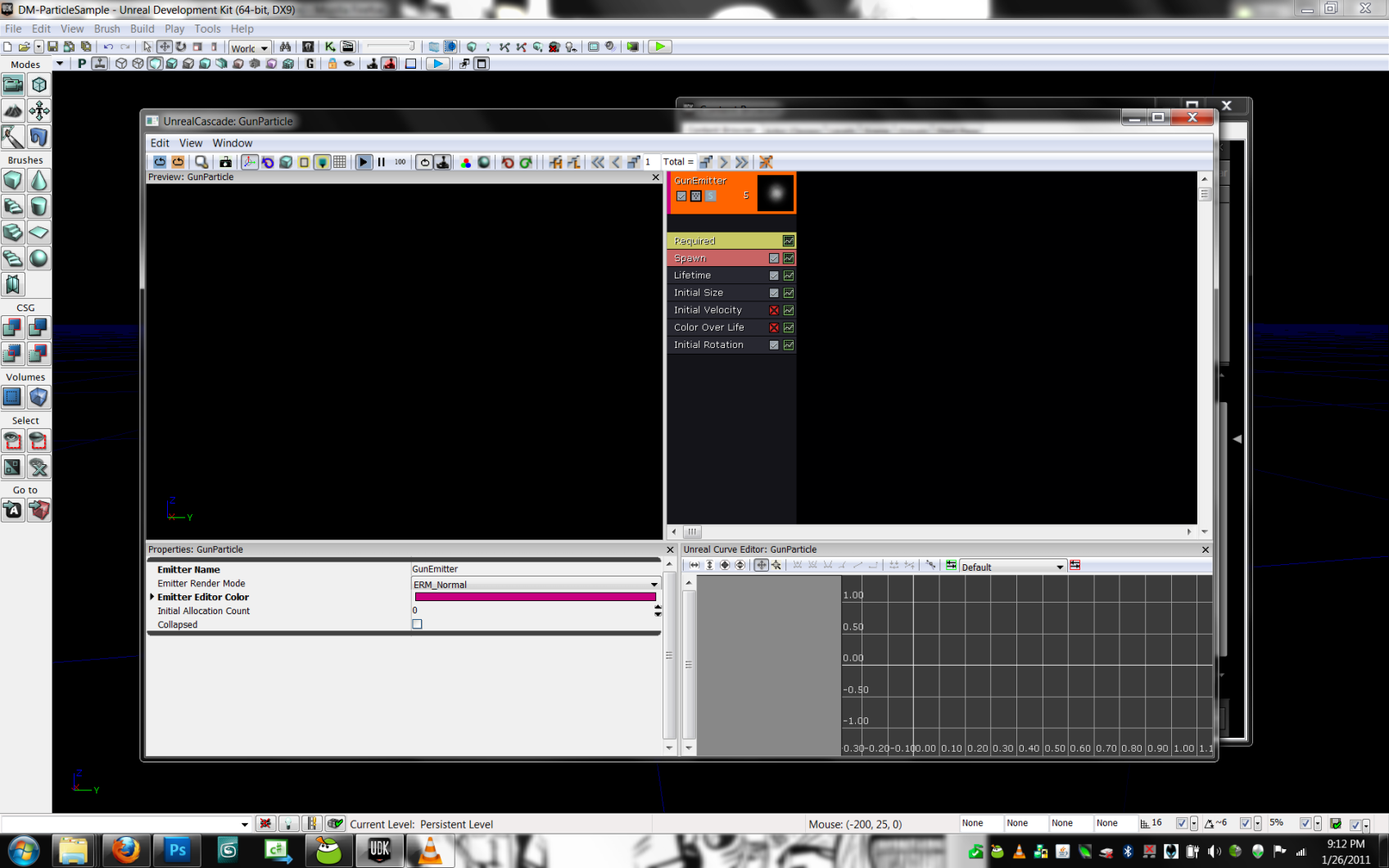Viewport: 1389px width, 868px height.
Task: Select the Color Over Life module
Action: click(733, 328)
